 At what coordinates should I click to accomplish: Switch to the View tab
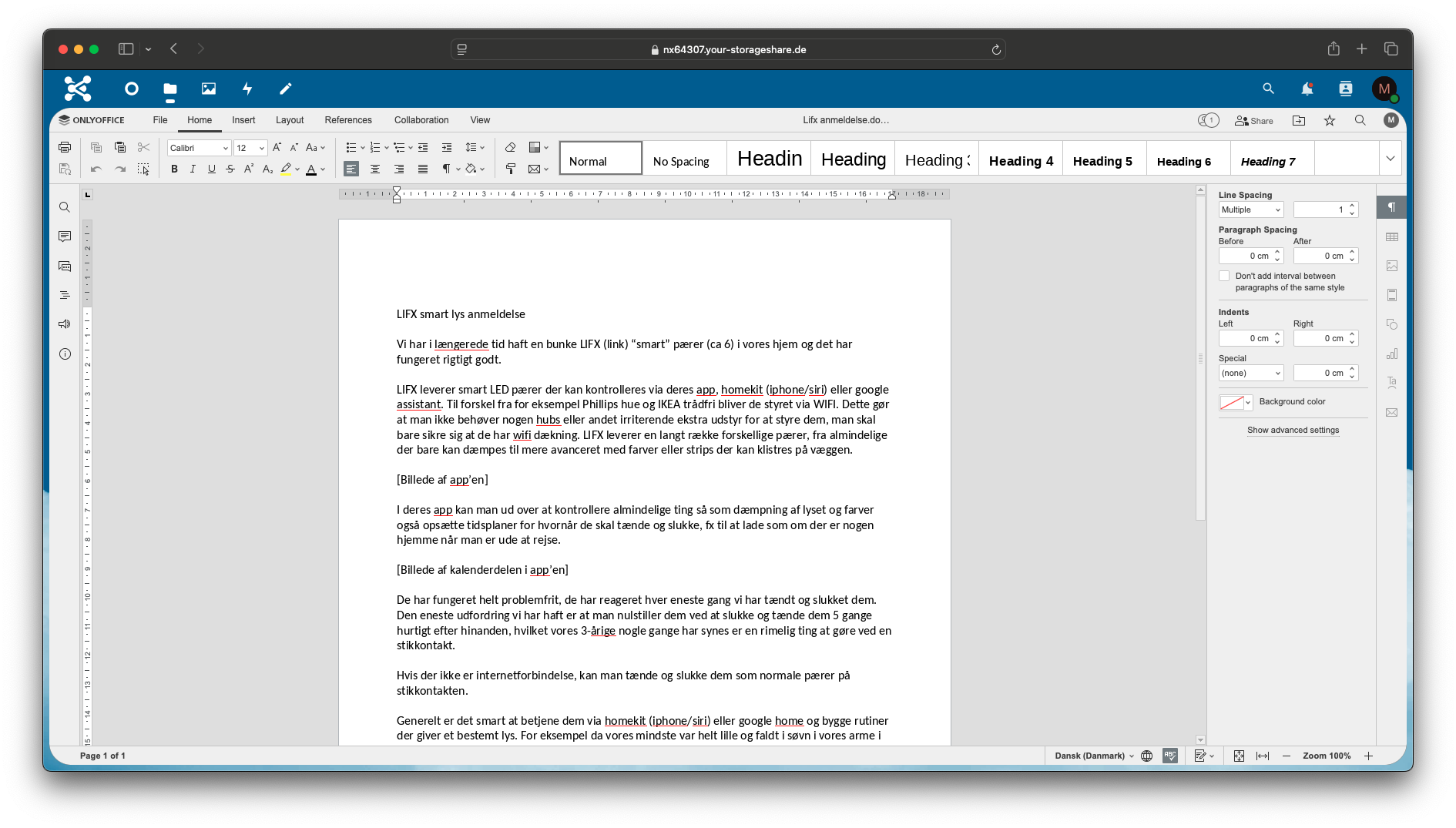(480, 120)
